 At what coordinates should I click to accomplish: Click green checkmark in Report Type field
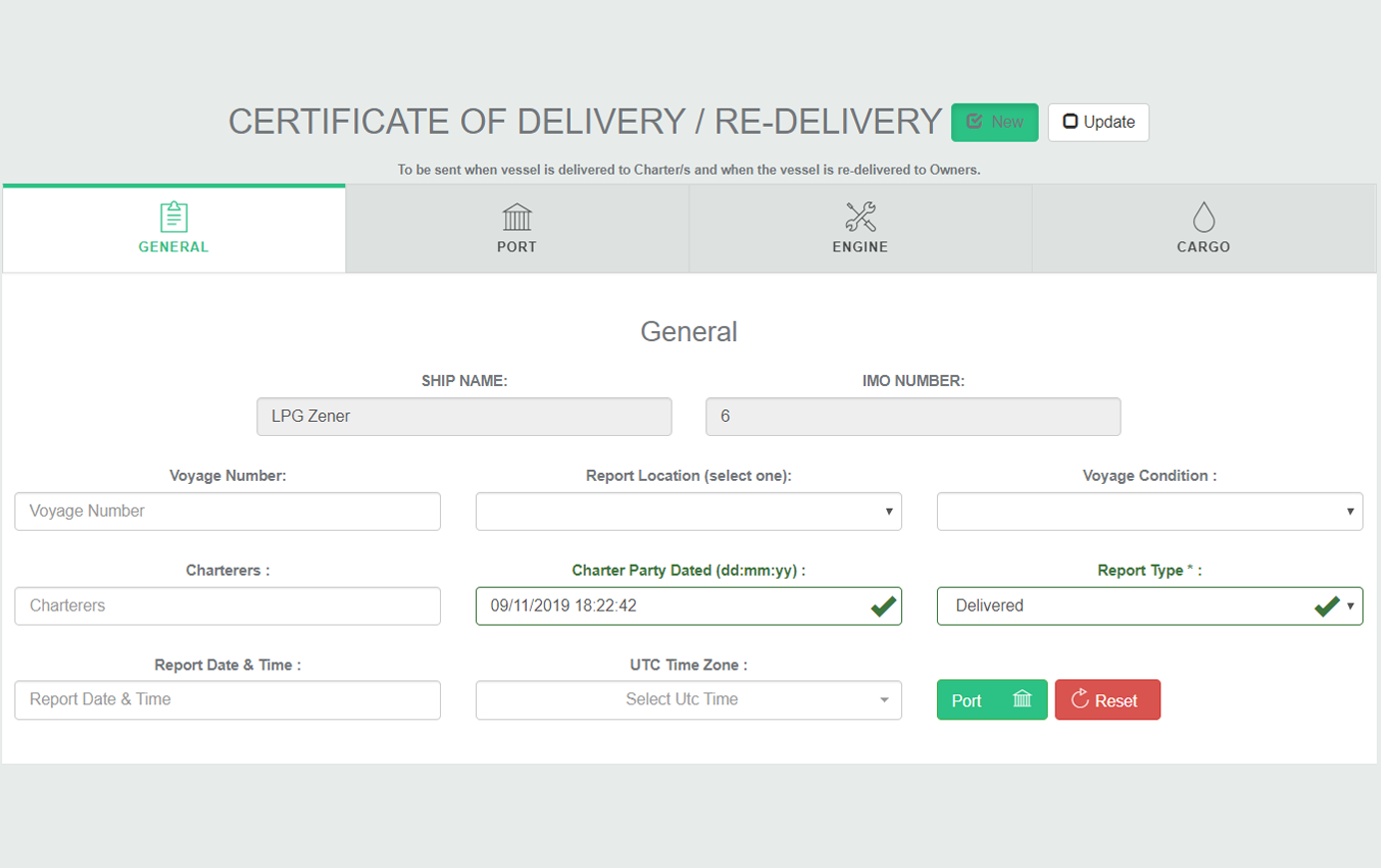1326,606
